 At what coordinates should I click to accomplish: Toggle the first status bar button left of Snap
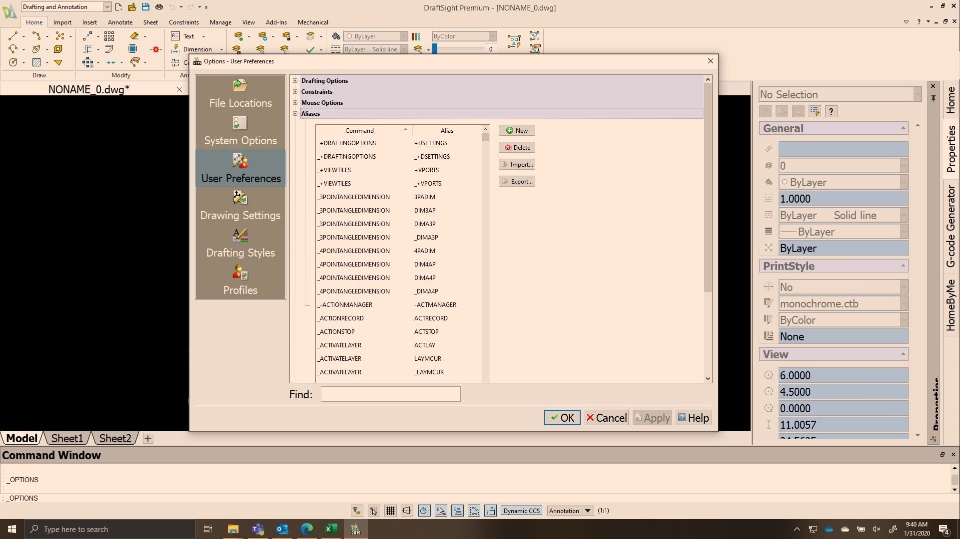click(x=356, y=510)
